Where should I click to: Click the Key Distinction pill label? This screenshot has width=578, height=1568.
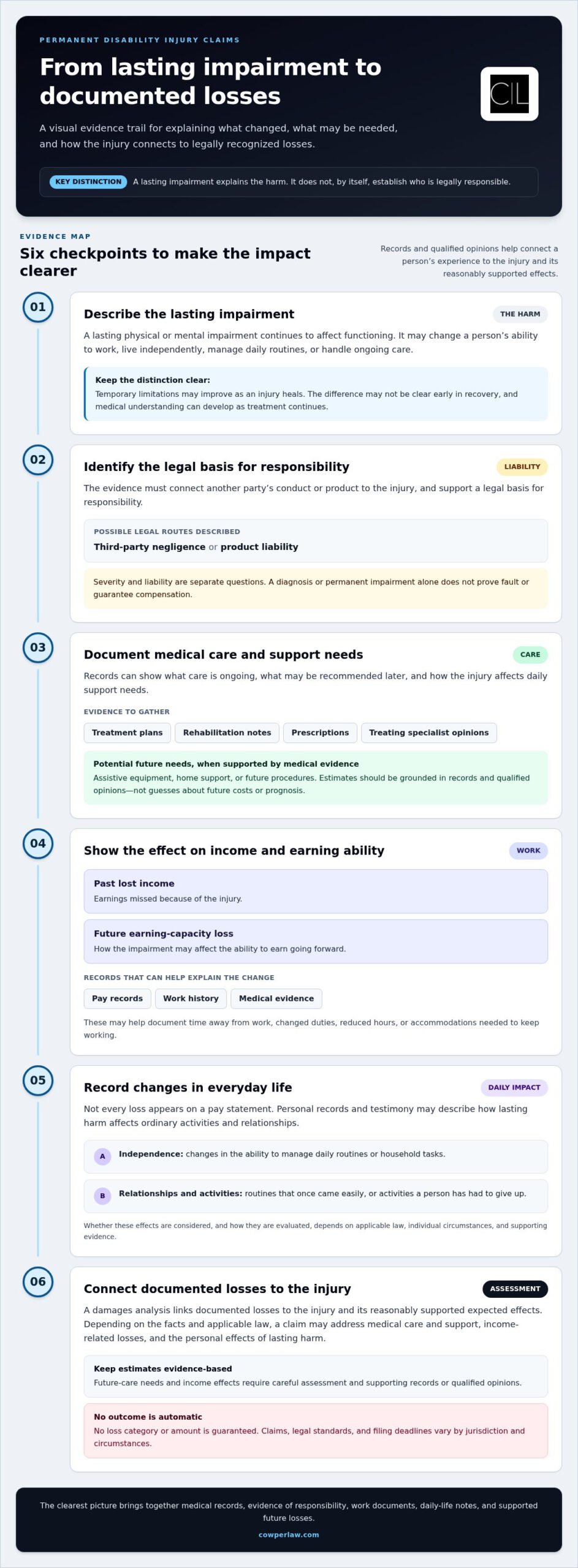(88, 182)
